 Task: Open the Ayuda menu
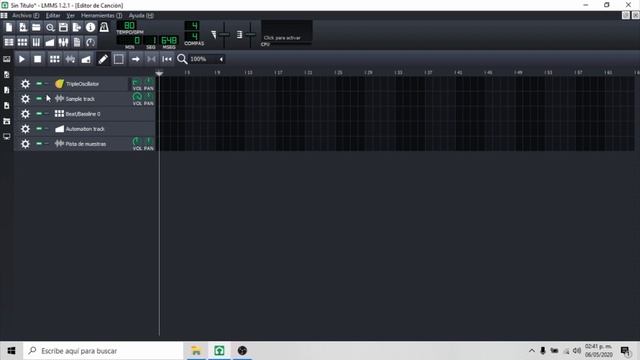[141, 16]
